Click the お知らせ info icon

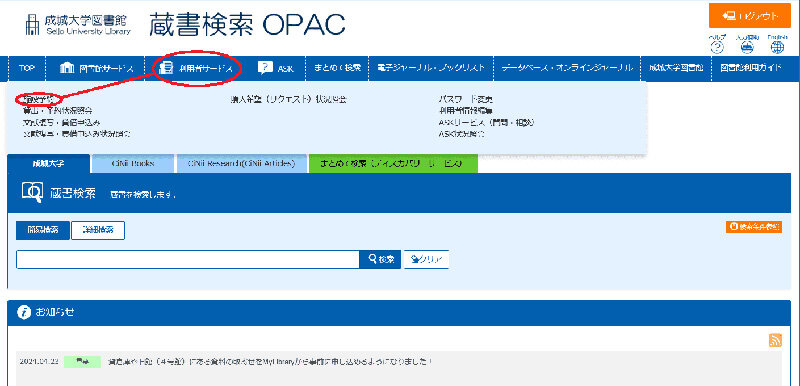24,313
